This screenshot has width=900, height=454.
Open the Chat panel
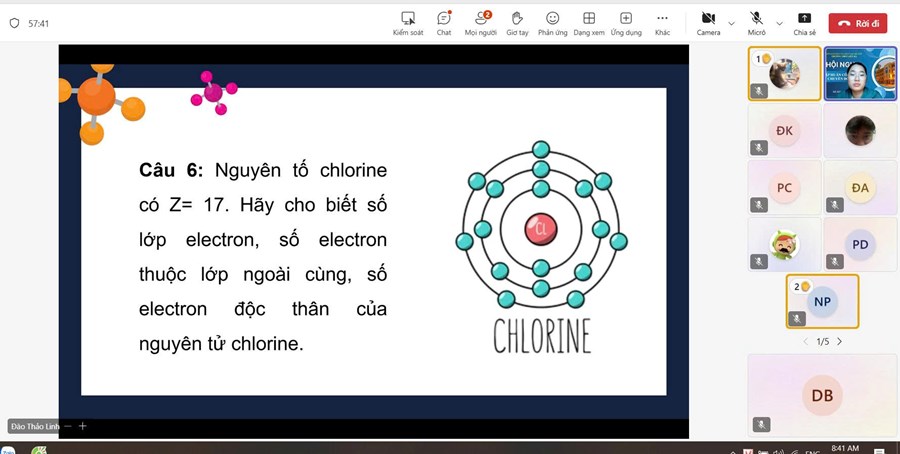point(443,23)
